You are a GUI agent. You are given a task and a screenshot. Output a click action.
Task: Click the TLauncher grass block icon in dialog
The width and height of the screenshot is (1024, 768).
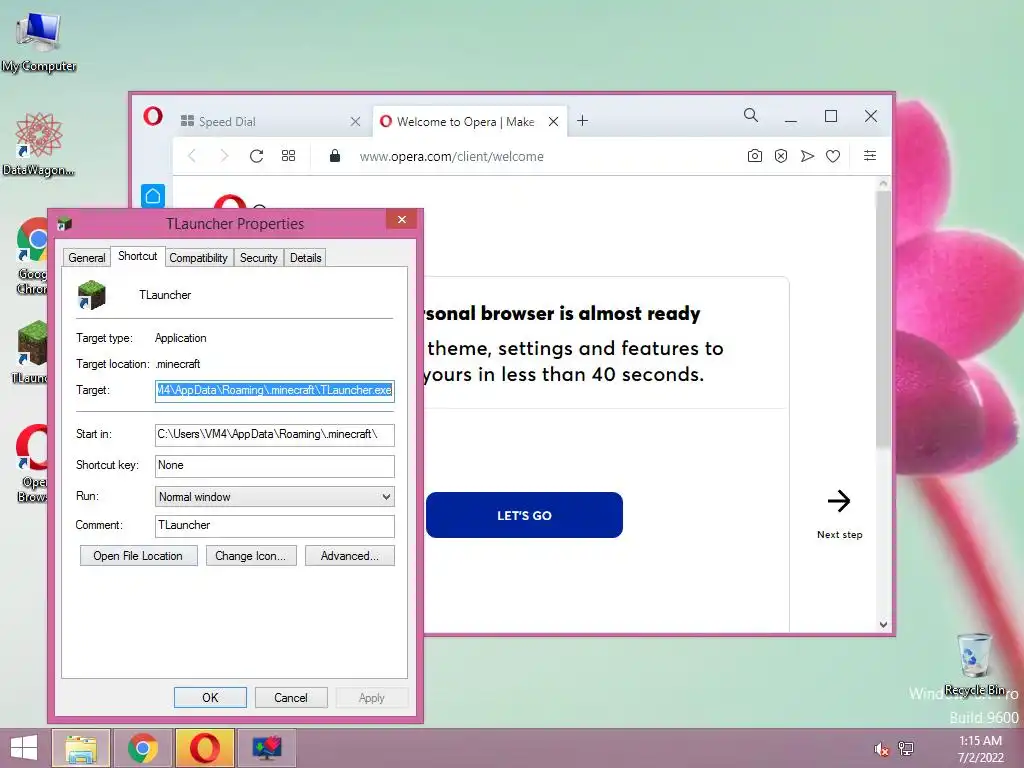tap(91, 295)
